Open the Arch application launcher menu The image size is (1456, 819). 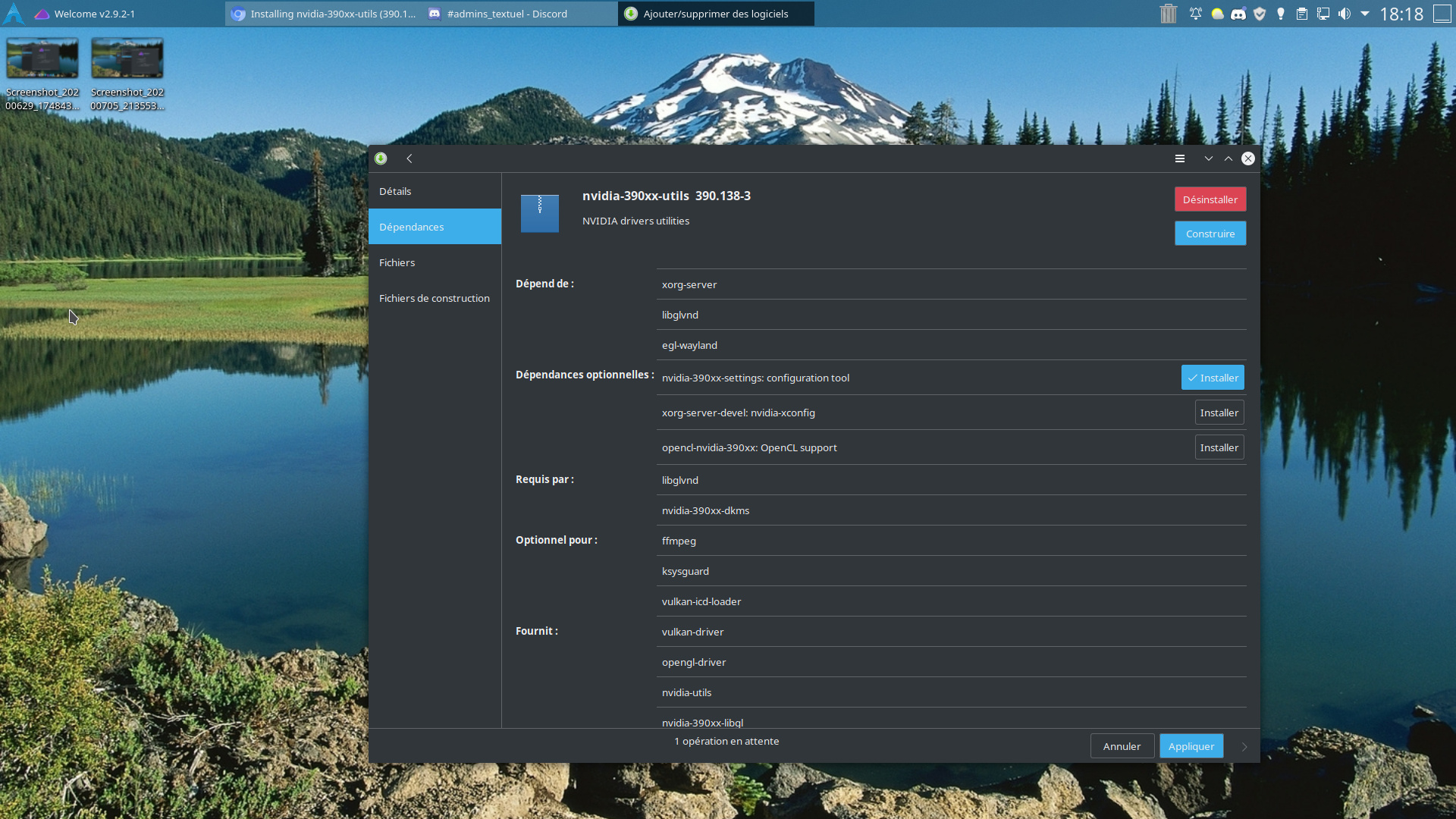(x=14, y=14)
